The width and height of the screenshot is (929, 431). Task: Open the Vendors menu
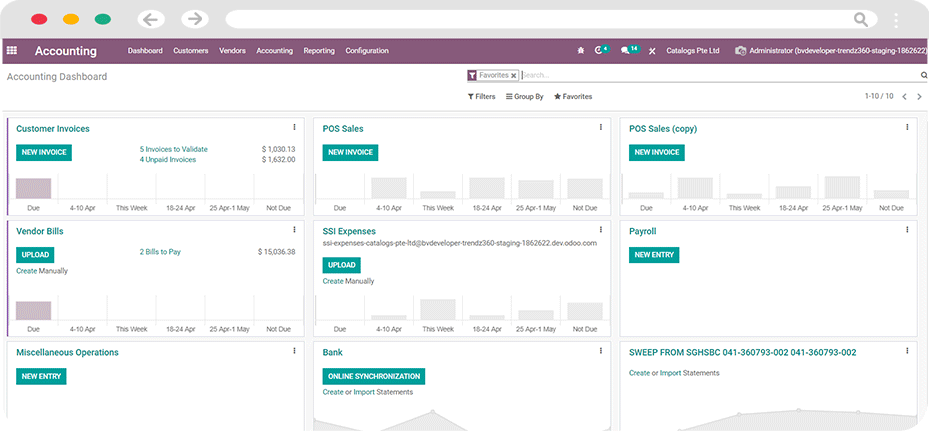click(x=232, y=51)
